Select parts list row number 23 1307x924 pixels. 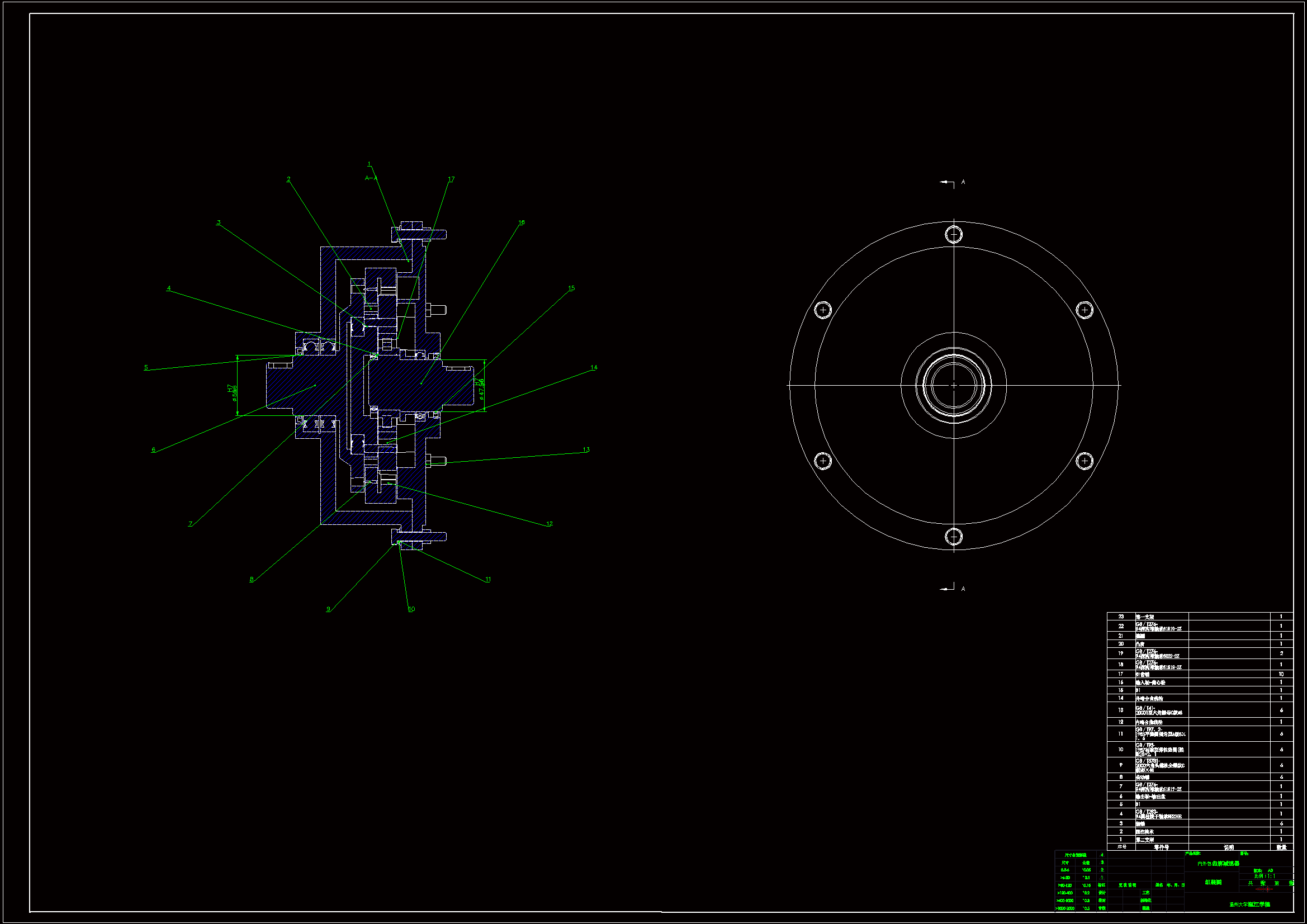tap(1121, 617)
